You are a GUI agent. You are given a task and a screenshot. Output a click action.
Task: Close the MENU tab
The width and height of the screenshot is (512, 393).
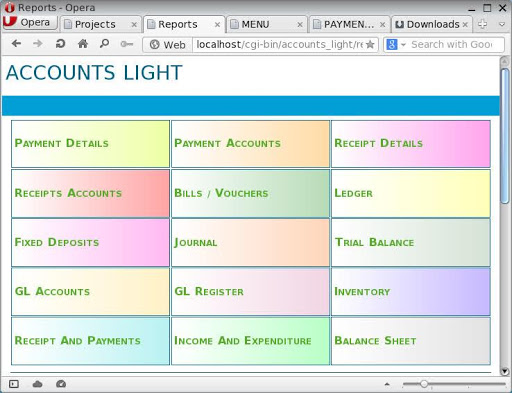click(x=300, y=25)
